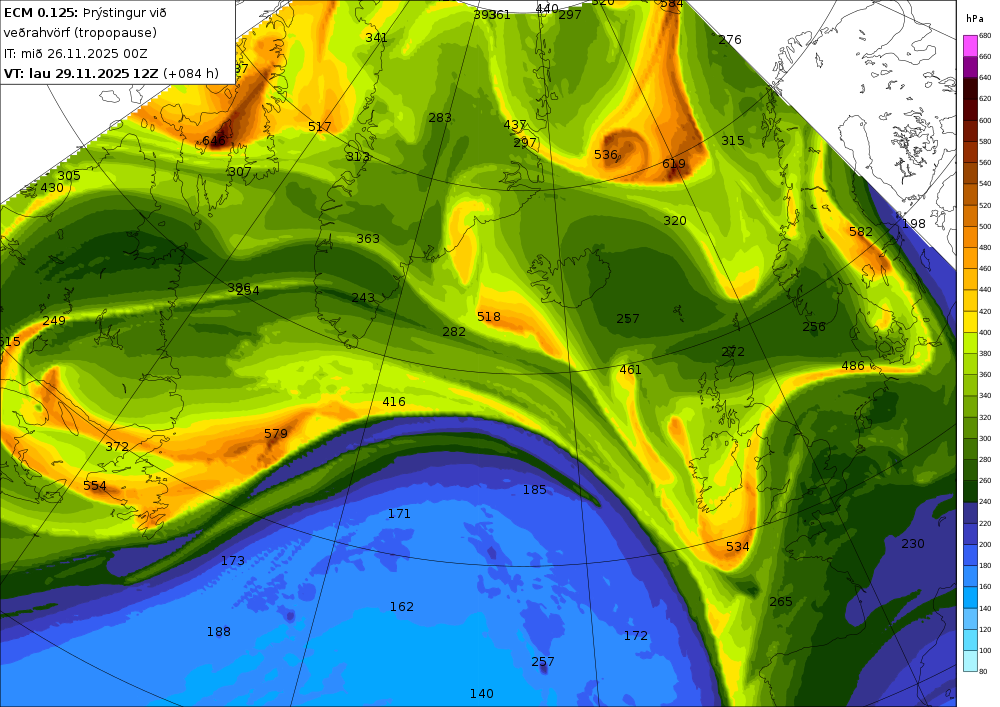The image size is (1000, 707).
Task: Click the map value "171"
Action: pyautogui.click(x=399, y=513)
